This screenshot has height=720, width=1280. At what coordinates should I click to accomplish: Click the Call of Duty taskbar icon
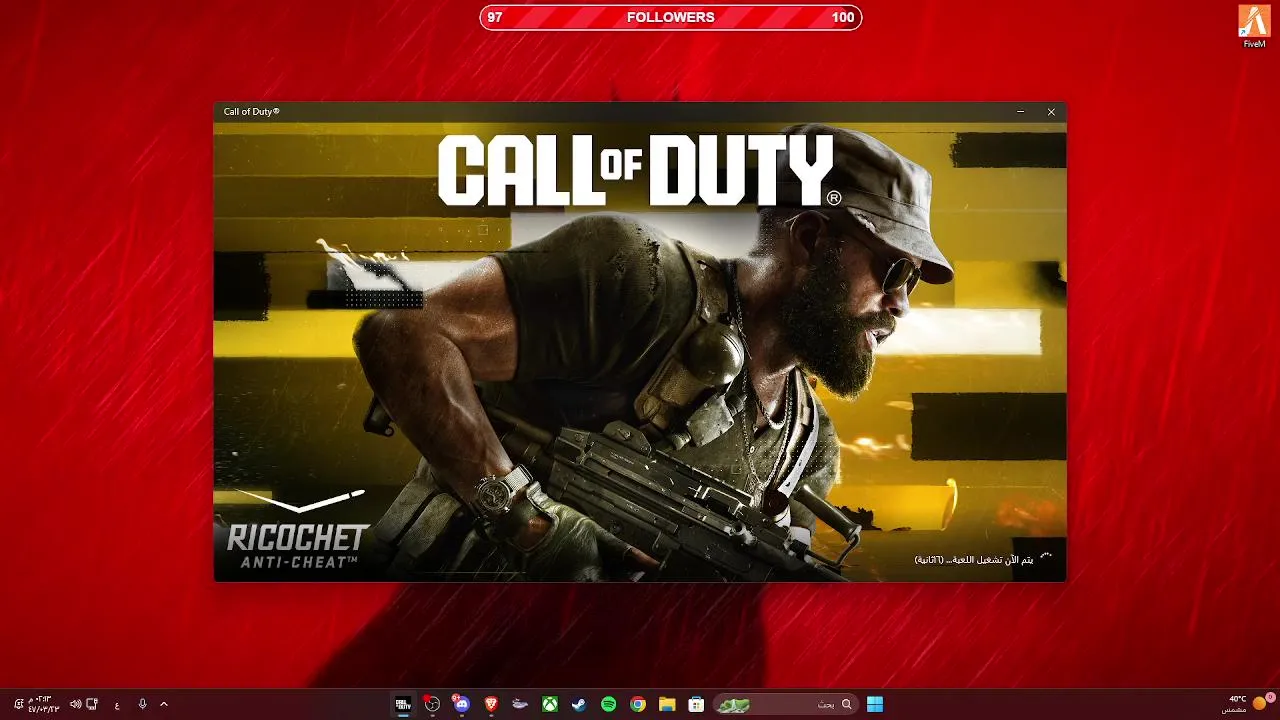tap(403, 704)
